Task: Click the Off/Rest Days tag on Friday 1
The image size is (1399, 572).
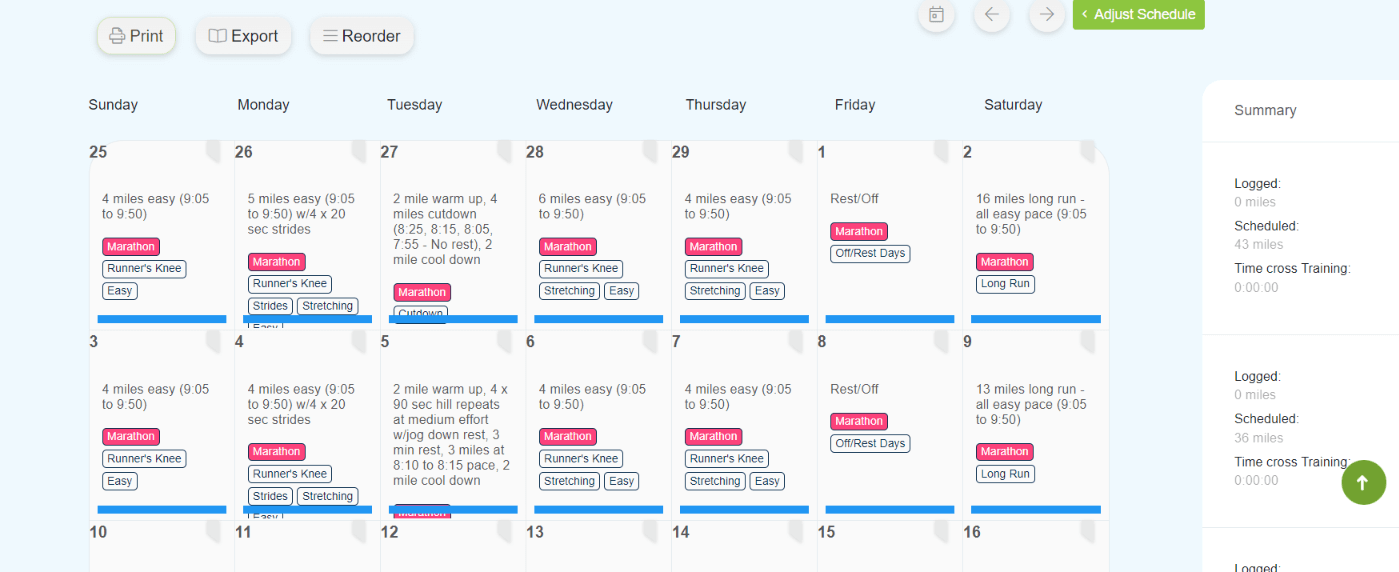Action: (870, 253)
